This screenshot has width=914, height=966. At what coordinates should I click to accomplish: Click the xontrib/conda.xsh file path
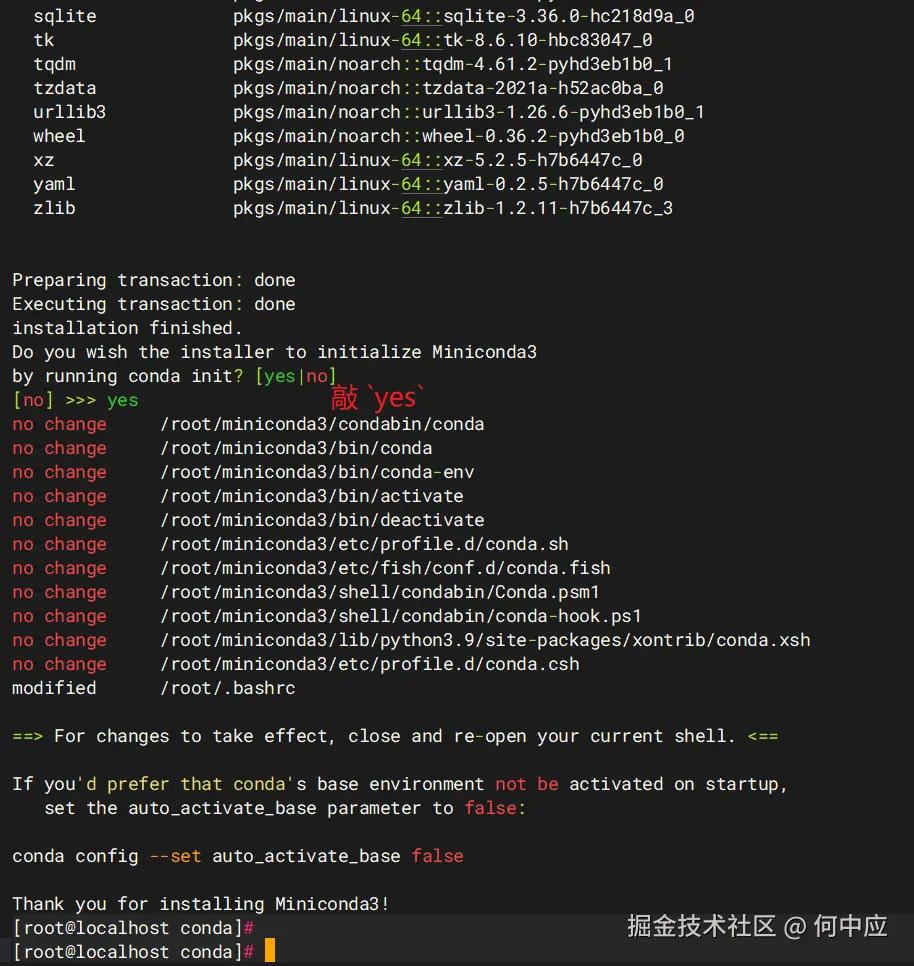tap(485, 640)
